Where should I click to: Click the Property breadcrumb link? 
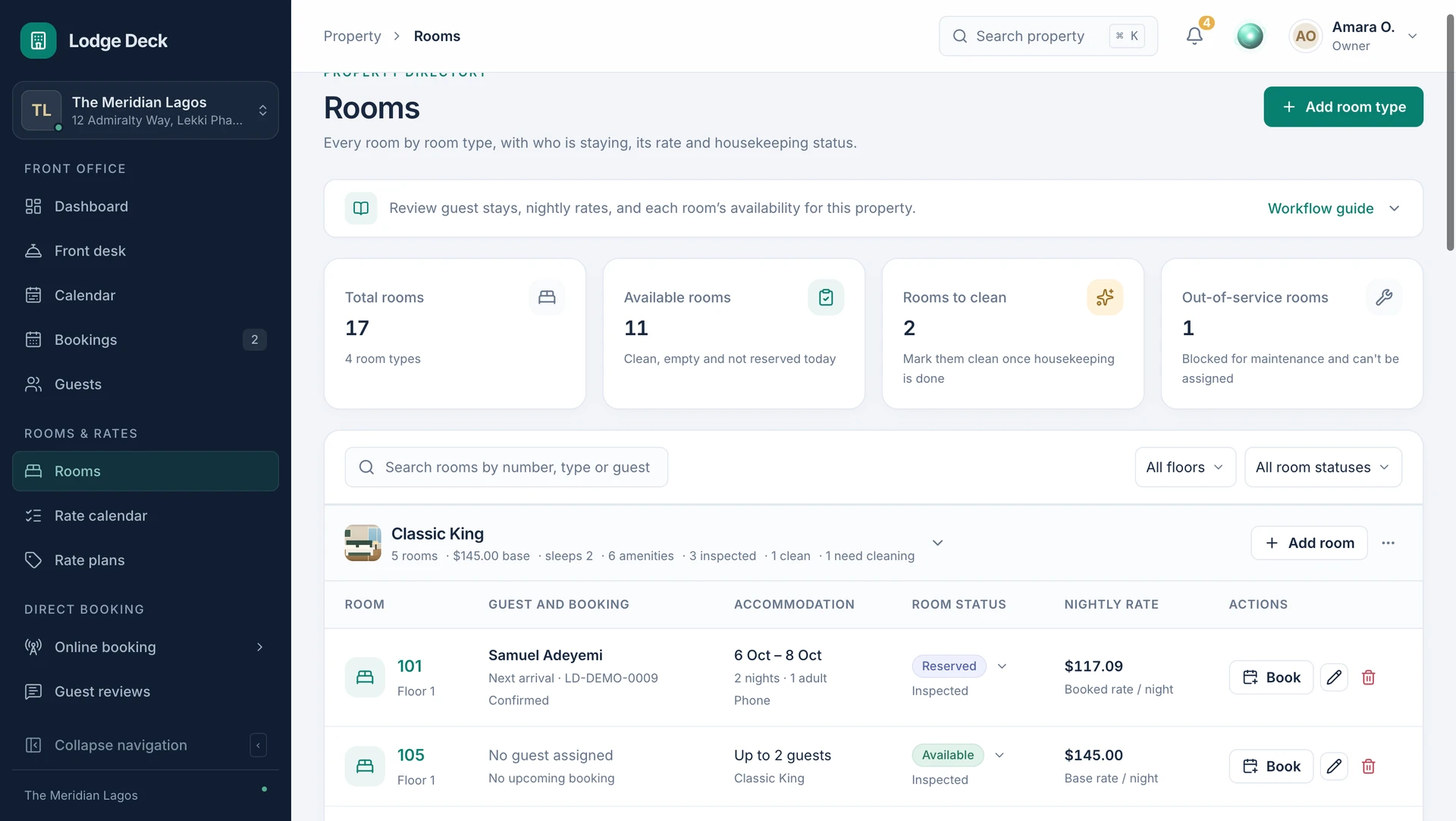(352, 36)
